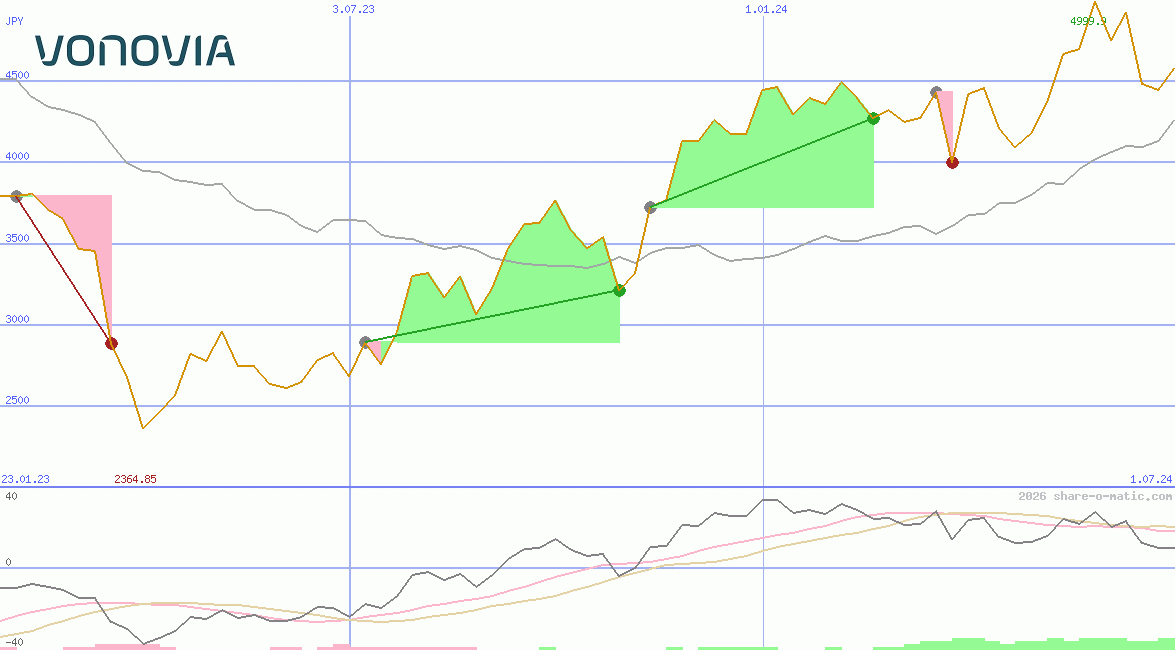This screenshot has height=650, width=1175.
Task: Click the JPY currency label
Action: tap(14, 20)
